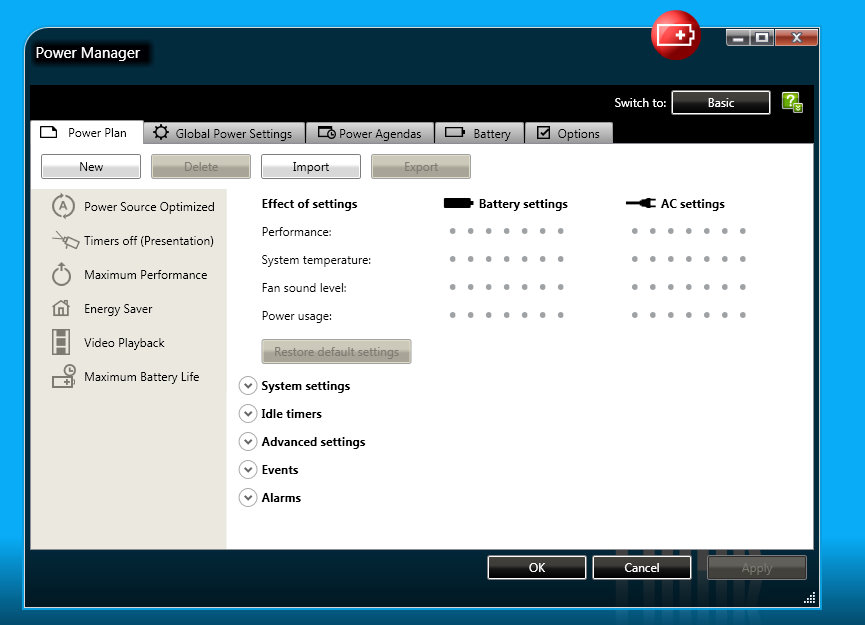This screenshot has height=625, width=865.
Task: Expand Advanced settings section
Action: click(248, 441)
